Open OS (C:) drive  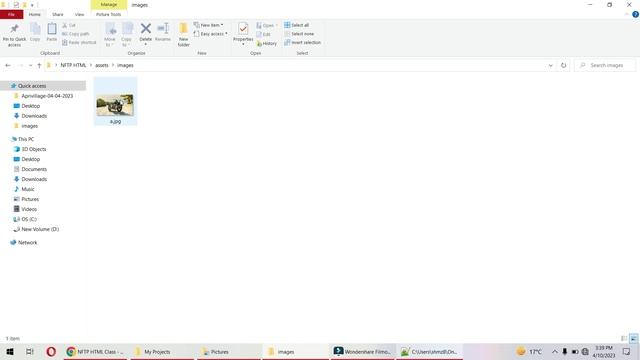29,219
